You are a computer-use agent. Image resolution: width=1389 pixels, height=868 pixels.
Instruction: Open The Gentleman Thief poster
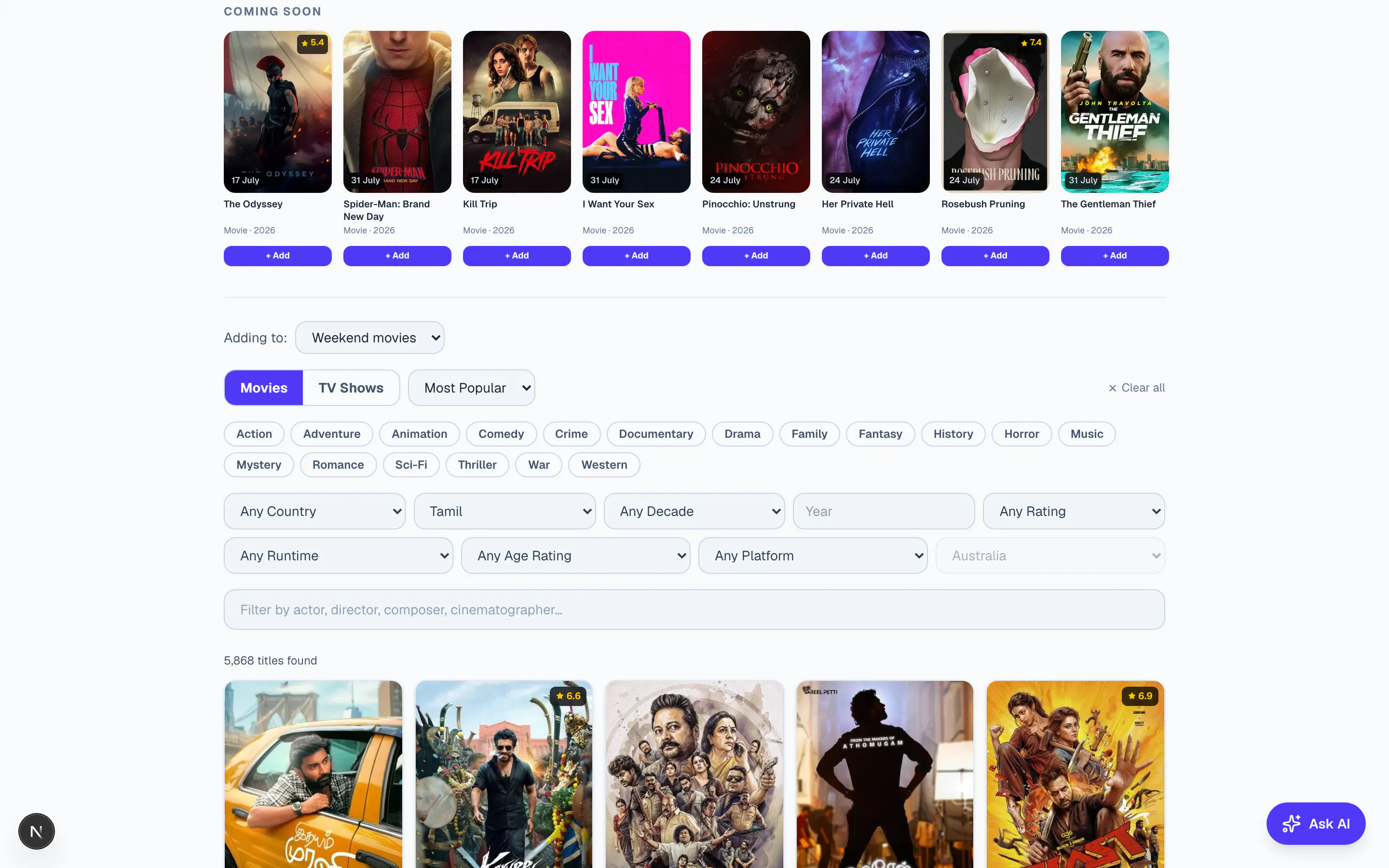pos(1115,112)
